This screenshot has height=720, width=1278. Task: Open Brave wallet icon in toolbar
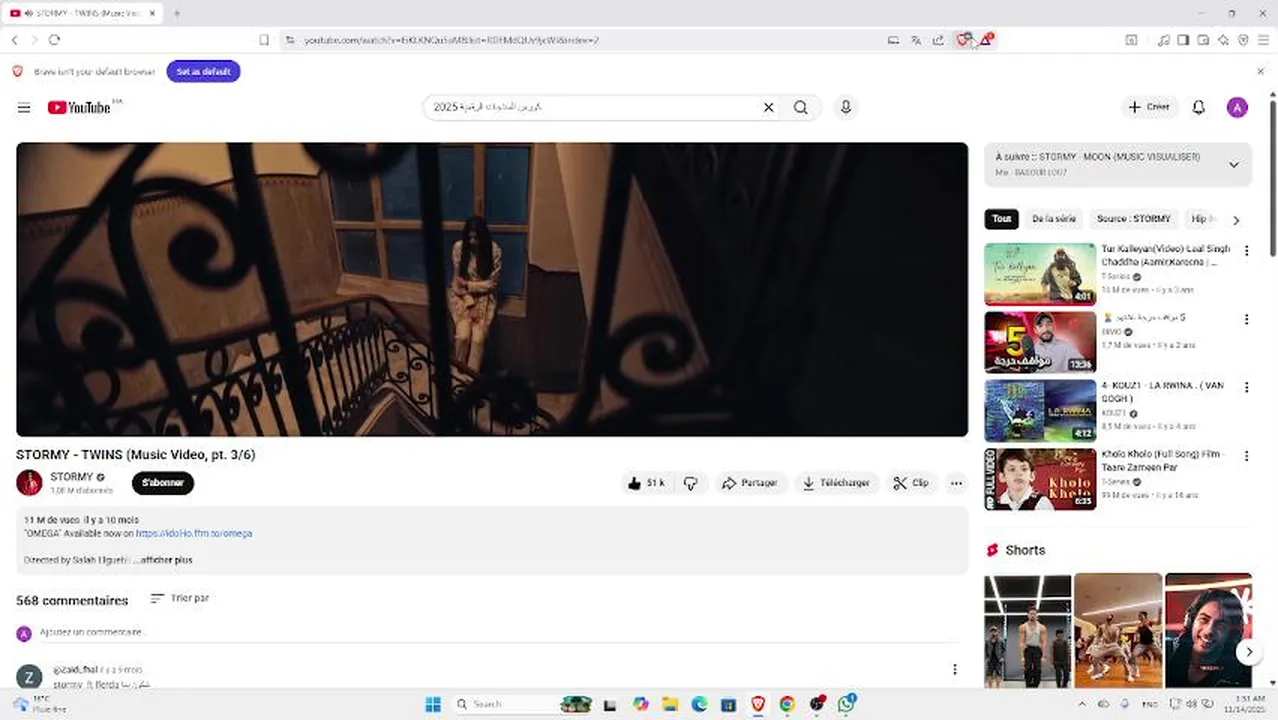[x=1203, y=40]
